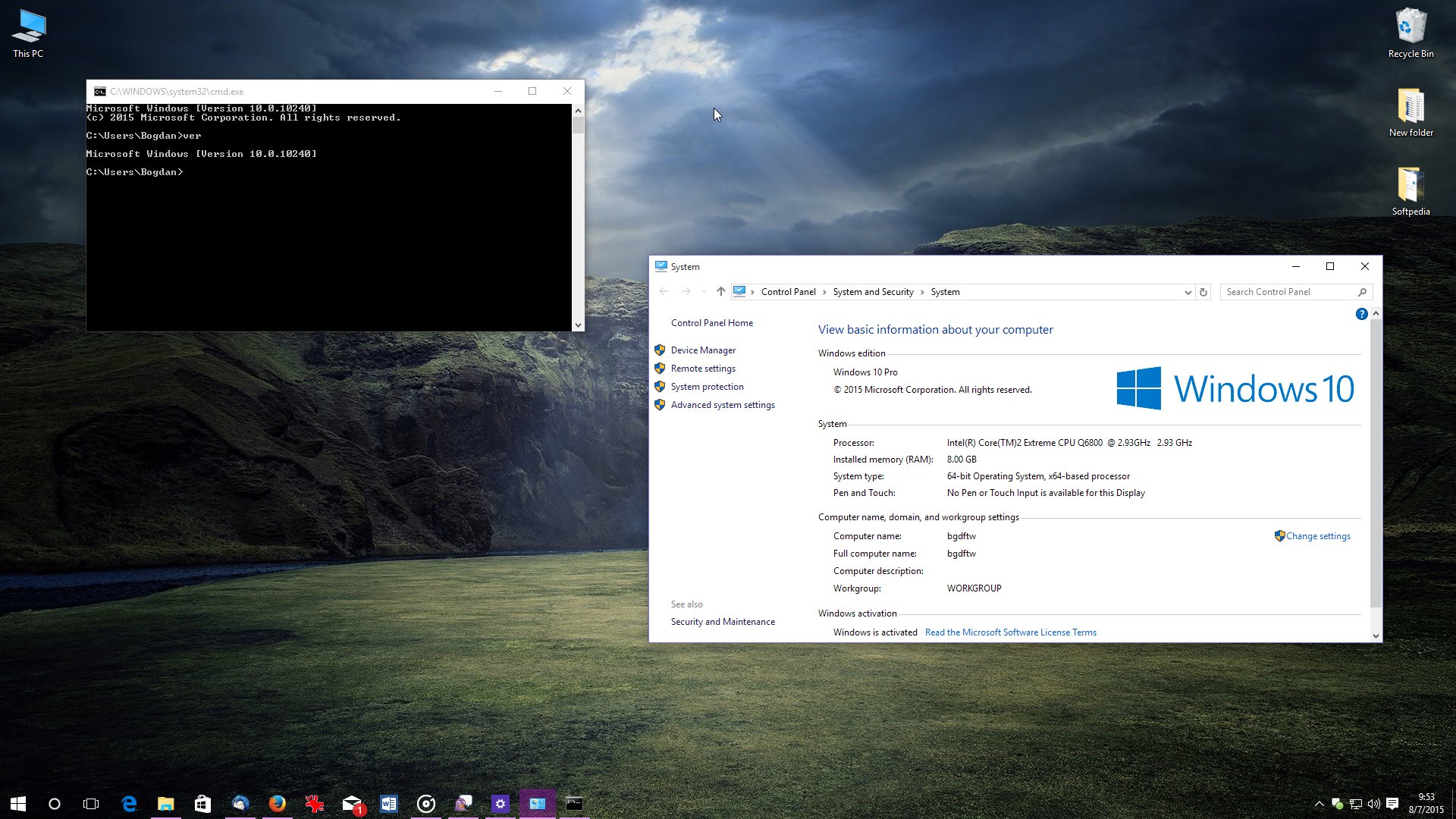1456x819 pixels.
Task: Open System protection settings
Action: coord(707,386)
